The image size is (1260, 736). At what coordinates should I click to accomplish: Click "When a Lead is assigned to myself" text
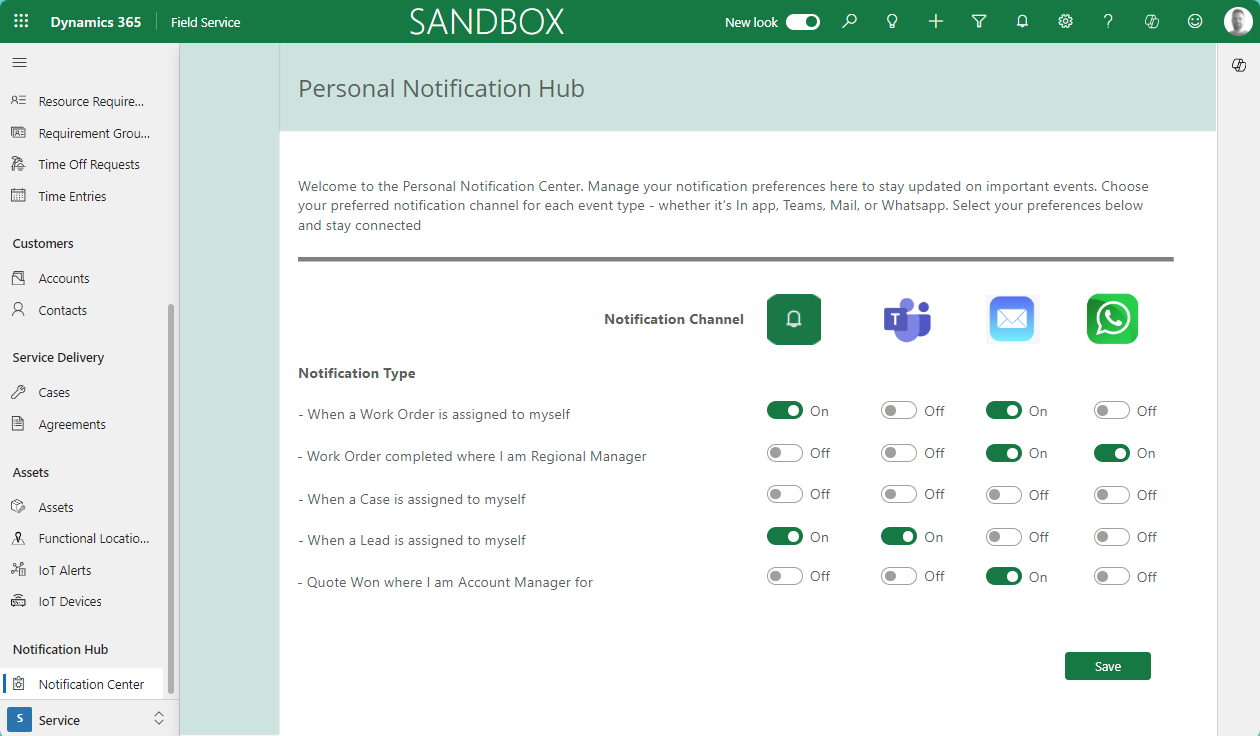point(416,540)
